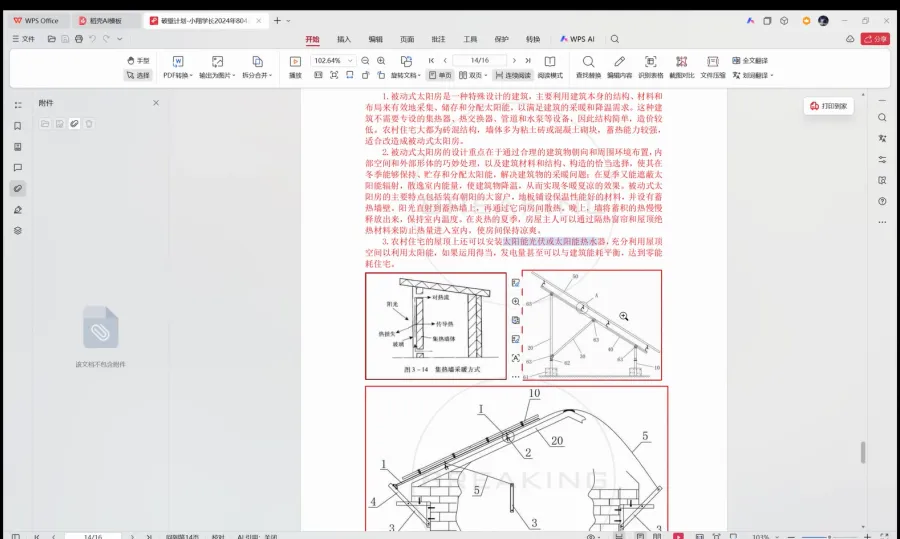This screenshot has width=900, height=539.
Task: Toggle 连续阅读 continuous reading
Action: point(513,75)
